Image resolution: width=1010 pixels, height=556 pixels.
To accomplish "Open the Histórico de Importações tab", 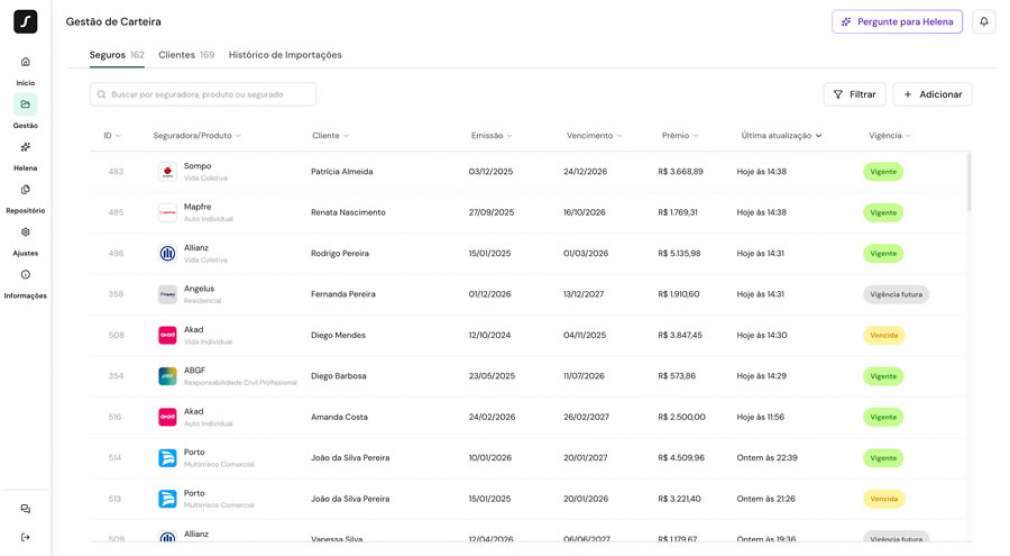I will point(285,55).
